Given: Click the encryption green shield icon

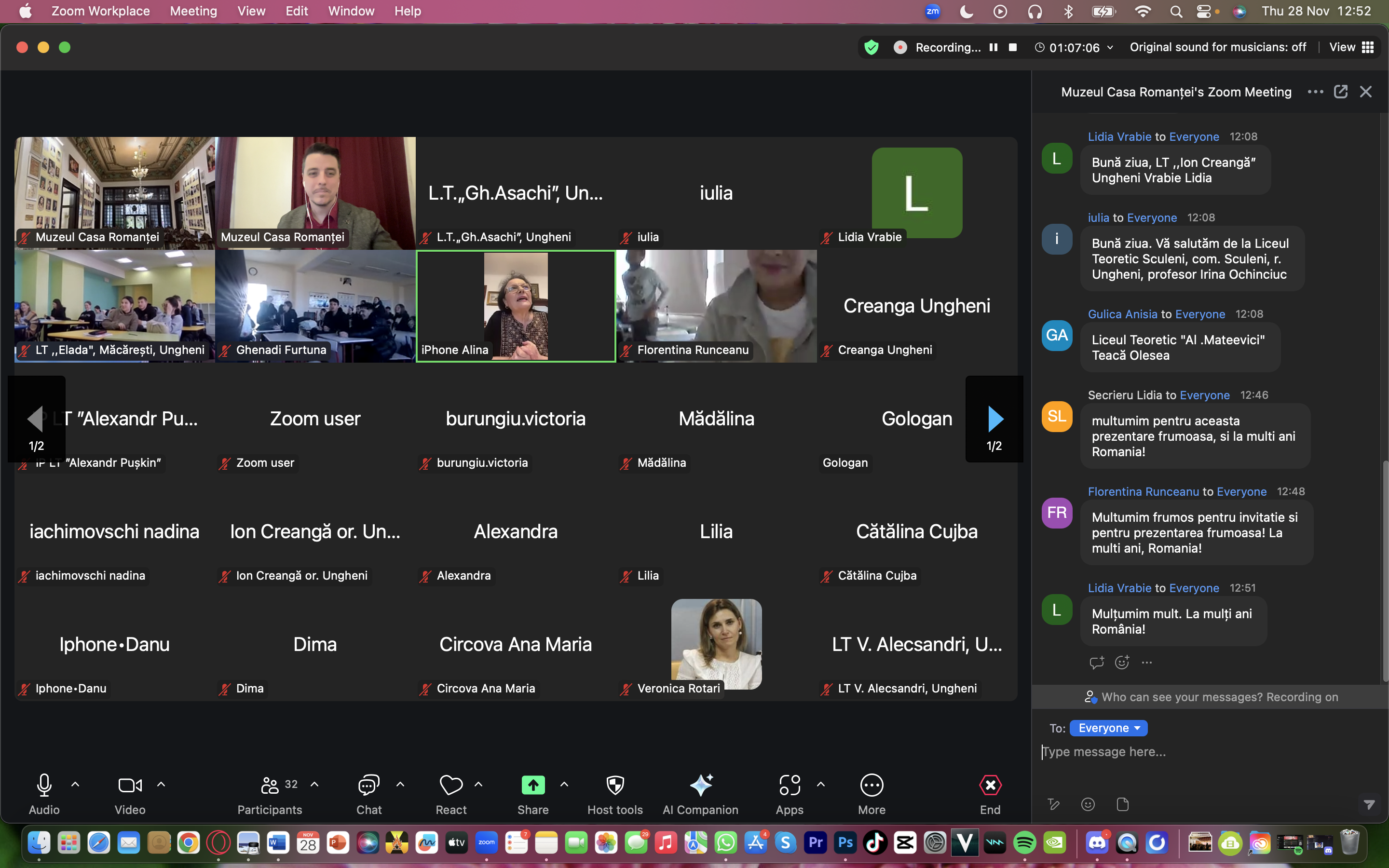Looking at the screenshot, I should (x=871, y=47).
